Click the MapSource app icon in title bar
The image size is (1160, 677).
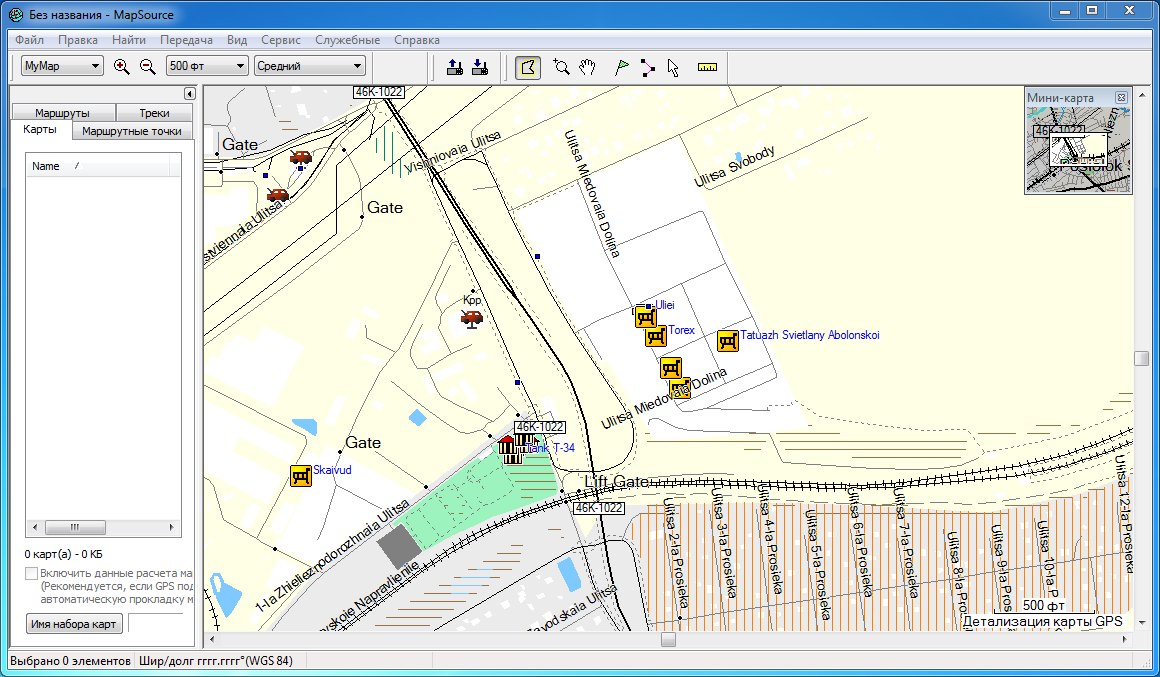pos(16,13)
